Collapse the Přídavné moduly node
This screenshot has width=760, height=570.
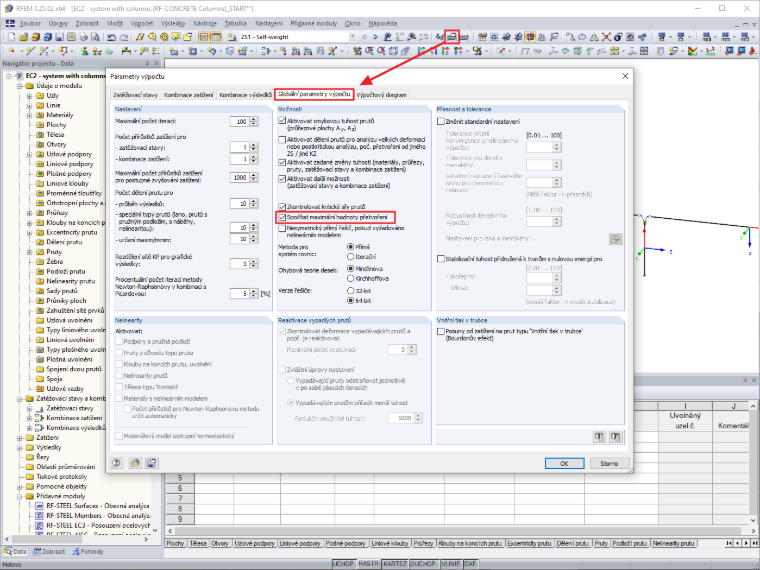click(x=20, y=496)
